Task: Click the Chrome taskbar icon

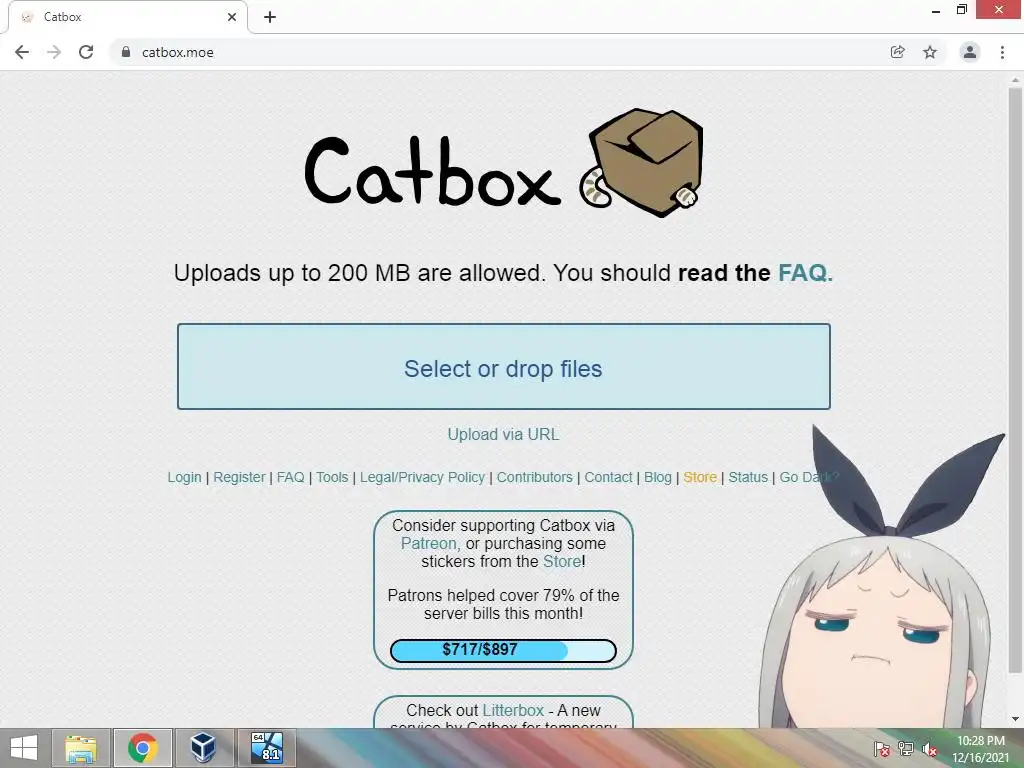Action: [x=143, y=748]
